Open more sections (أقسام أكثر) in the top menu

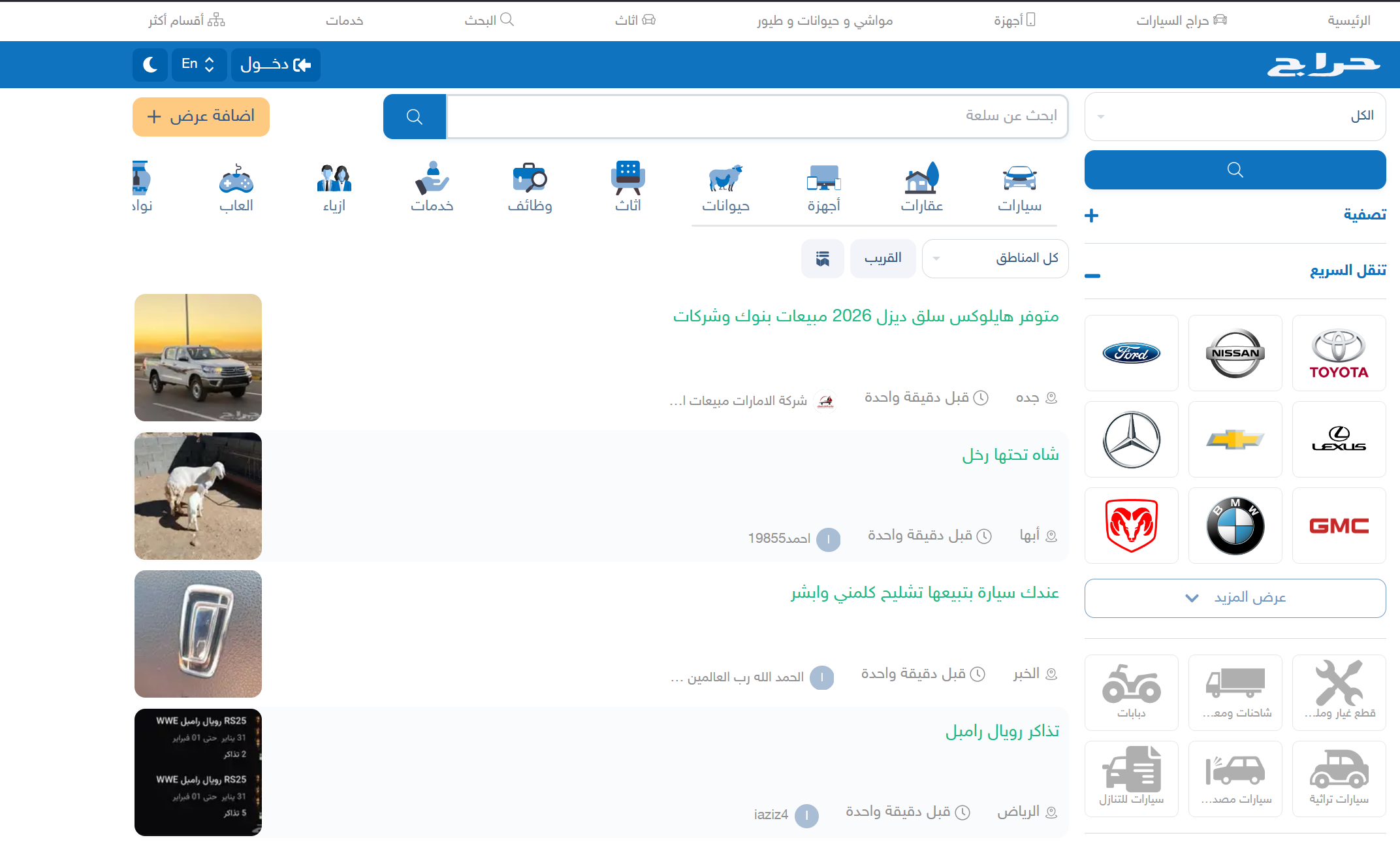[x=187, y=21]
